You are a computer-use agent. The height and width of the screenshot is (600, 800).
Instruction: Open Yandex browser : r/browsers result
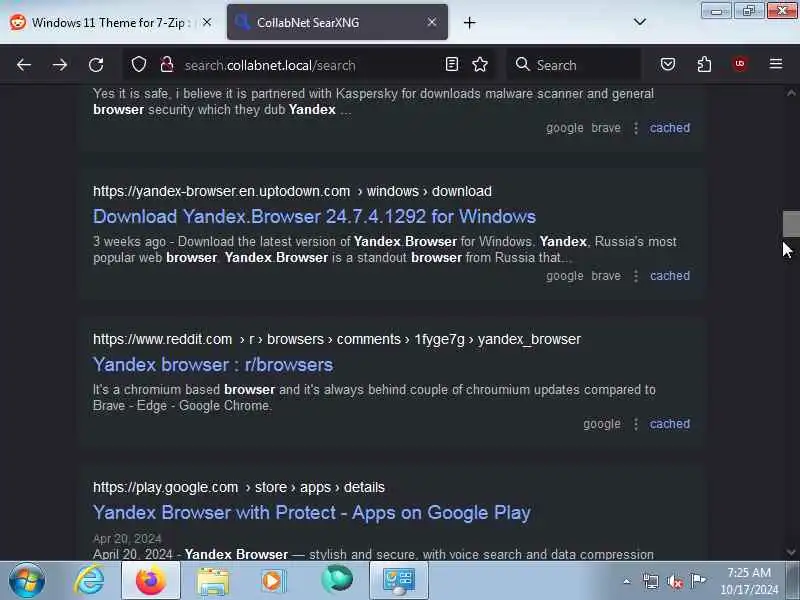click(213, 364)
